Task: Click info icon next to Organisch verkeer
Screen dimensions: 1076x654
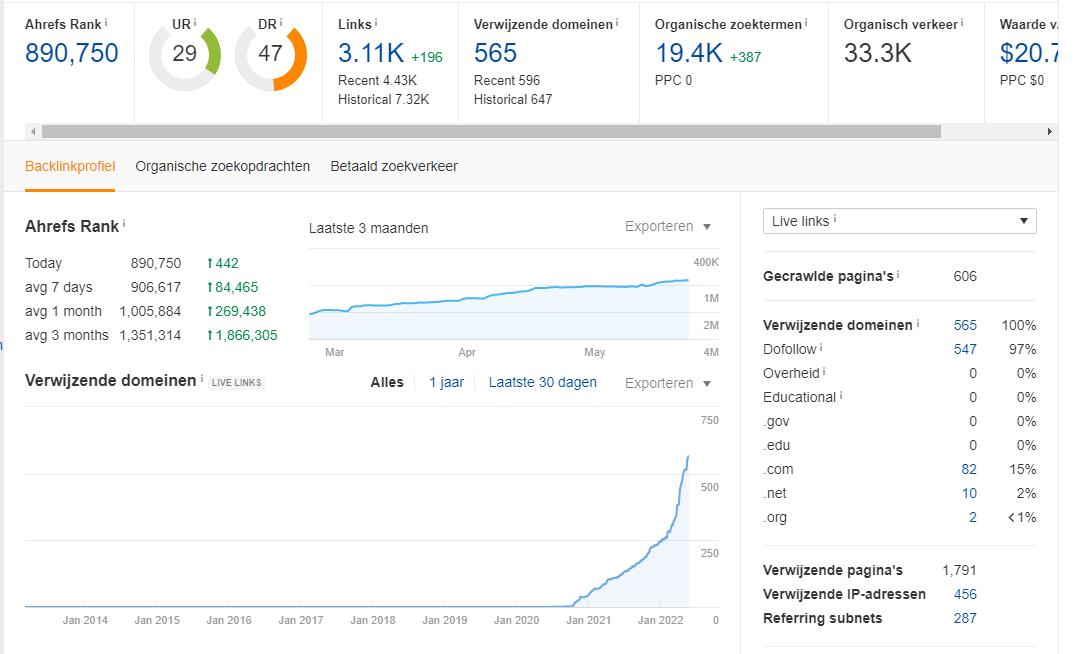Action: [x=962, y=22]
